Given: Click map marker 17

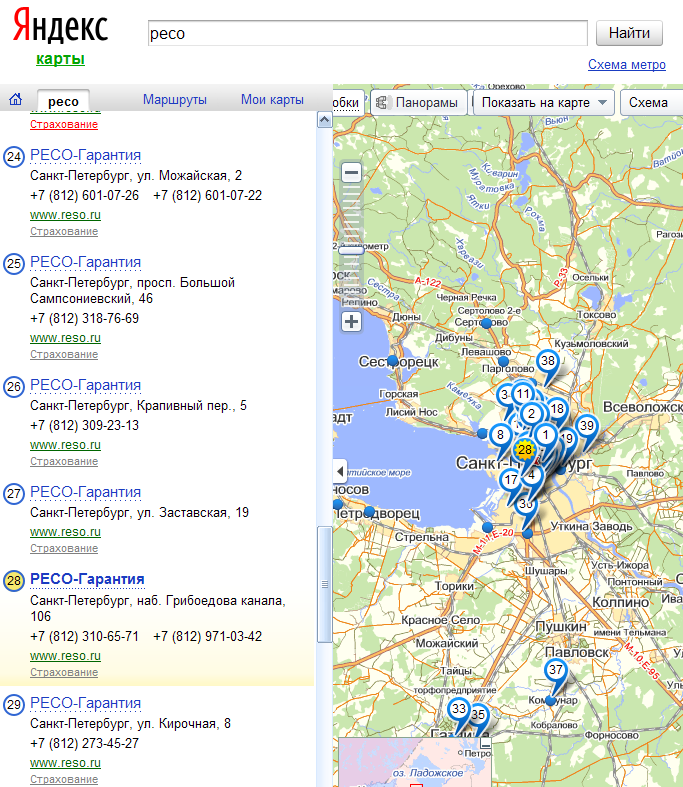Looking at the screenshot, I should coord(510,480).
